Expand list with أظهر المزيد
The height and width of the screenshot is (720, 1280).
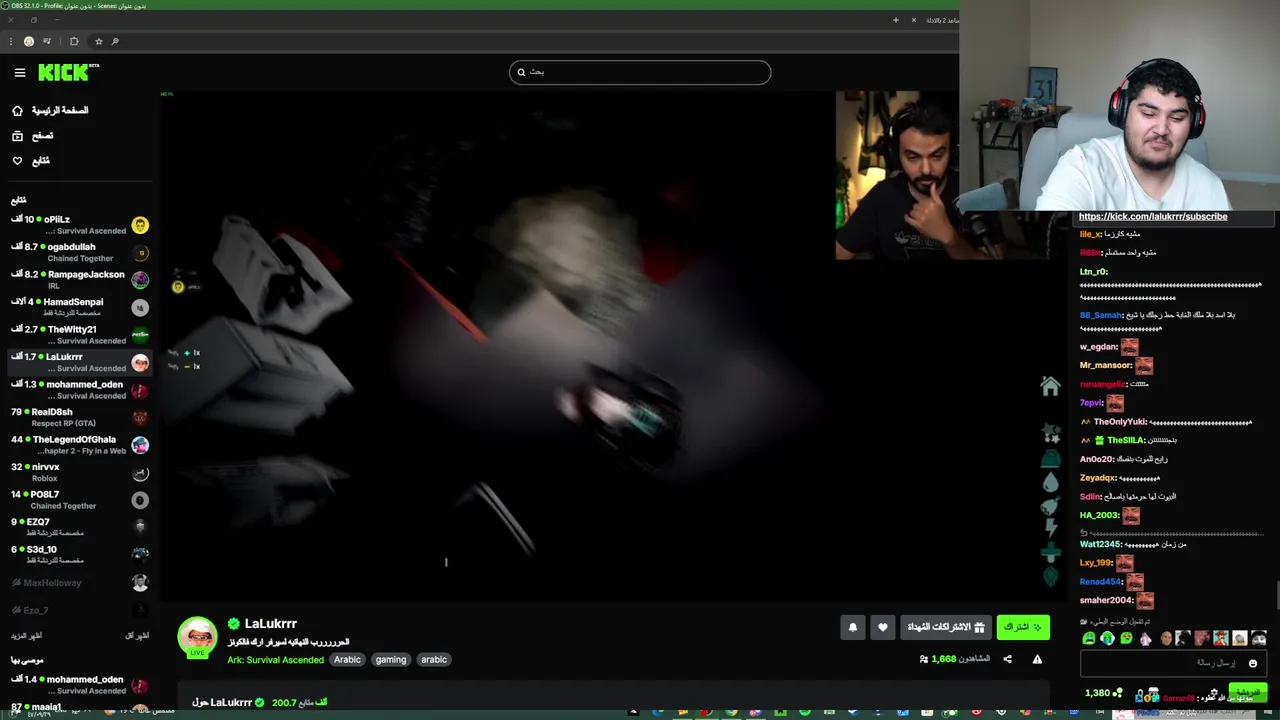[27, 636]
